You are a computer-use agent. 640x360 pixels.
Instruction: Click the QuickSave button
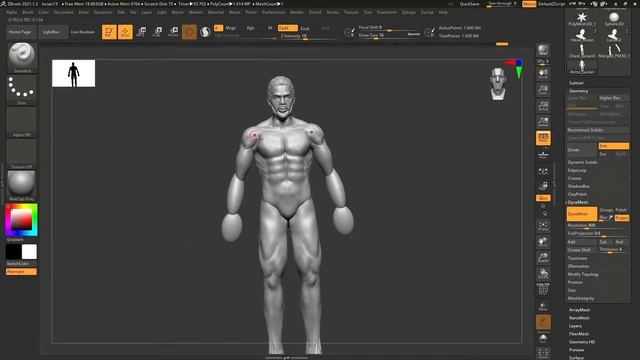(470, 4)
